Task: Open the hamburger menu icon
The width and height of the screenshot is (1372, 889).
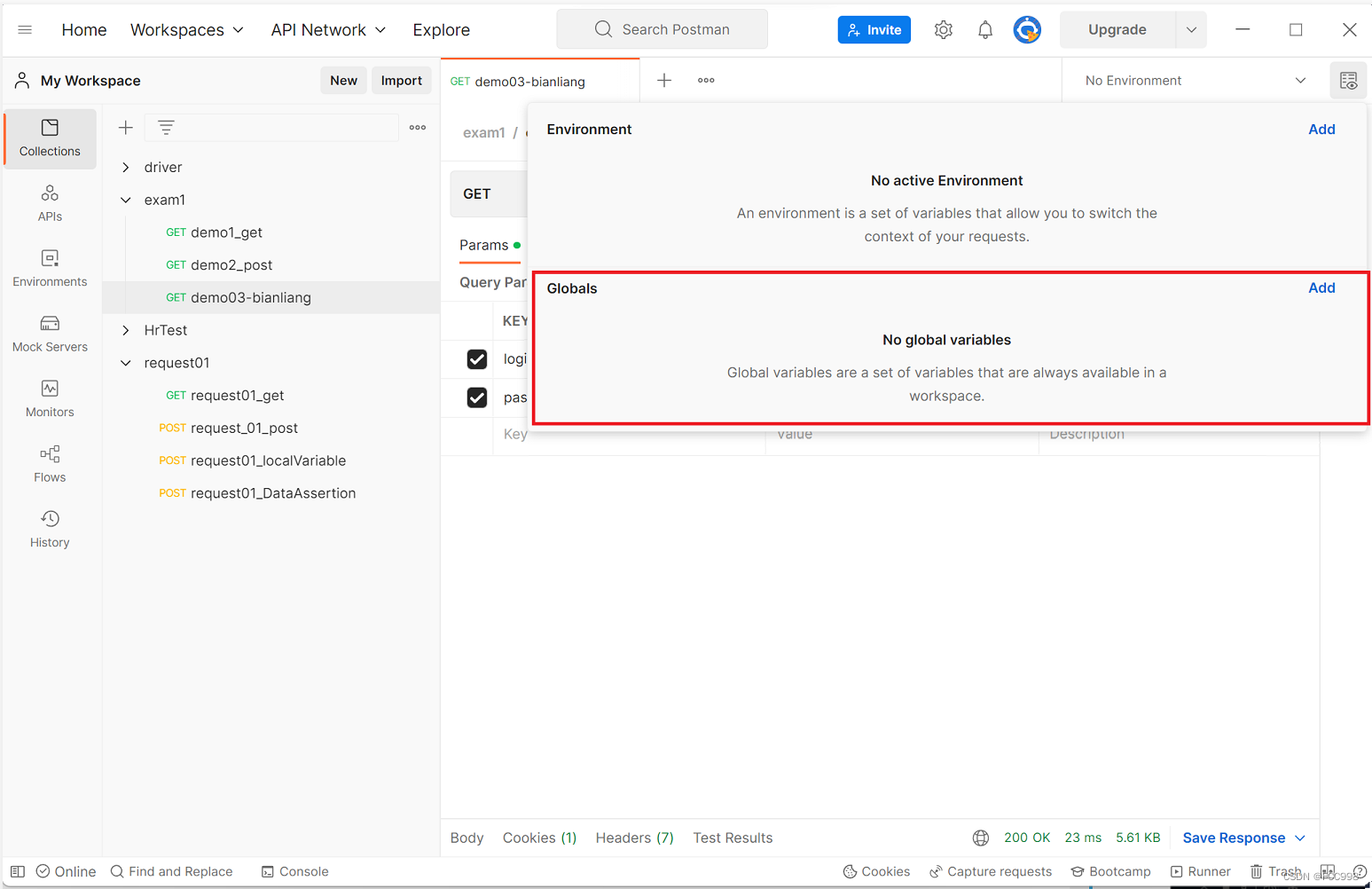Action: 25,29
